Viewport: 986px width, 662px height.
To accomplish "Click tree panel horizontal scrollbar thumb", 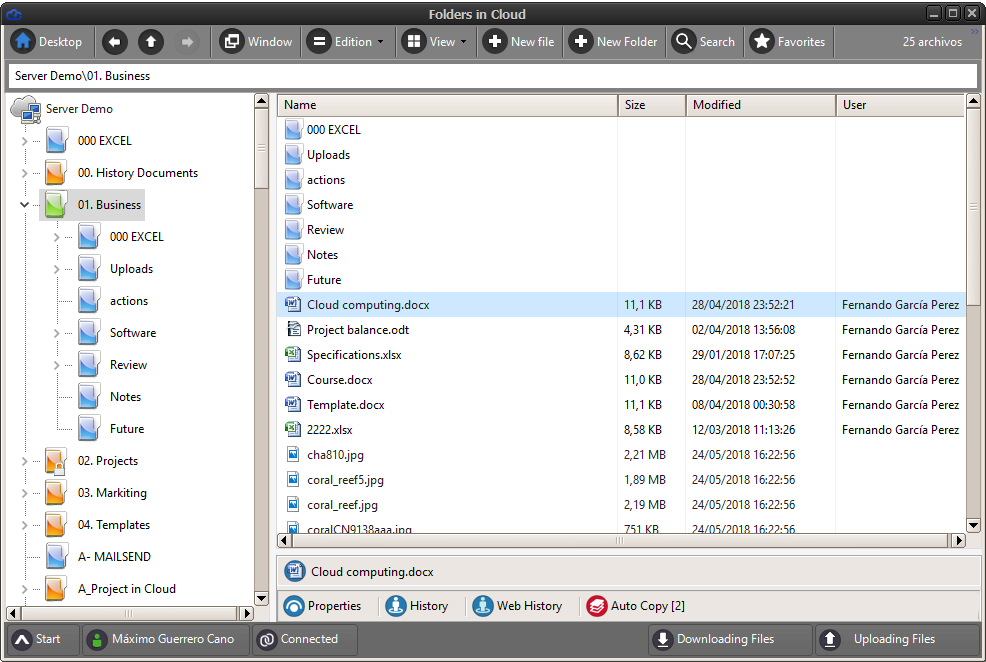I will [129, 613].
